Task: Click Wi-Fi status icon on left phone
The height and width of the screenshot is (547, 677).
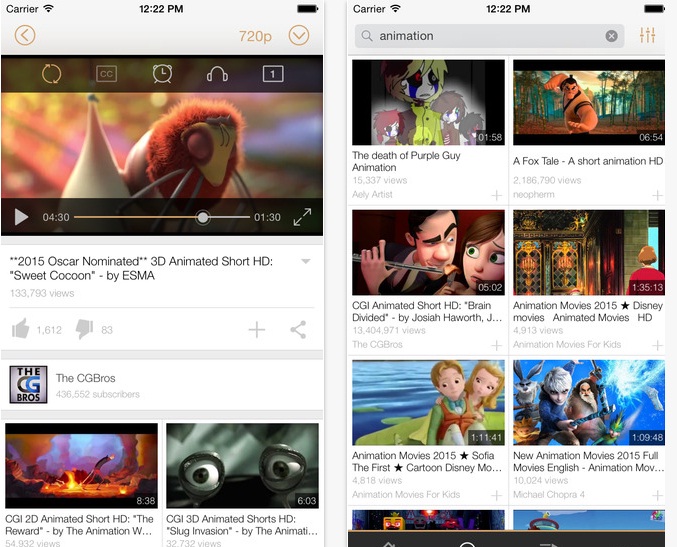Action: [x=49, y=9]
